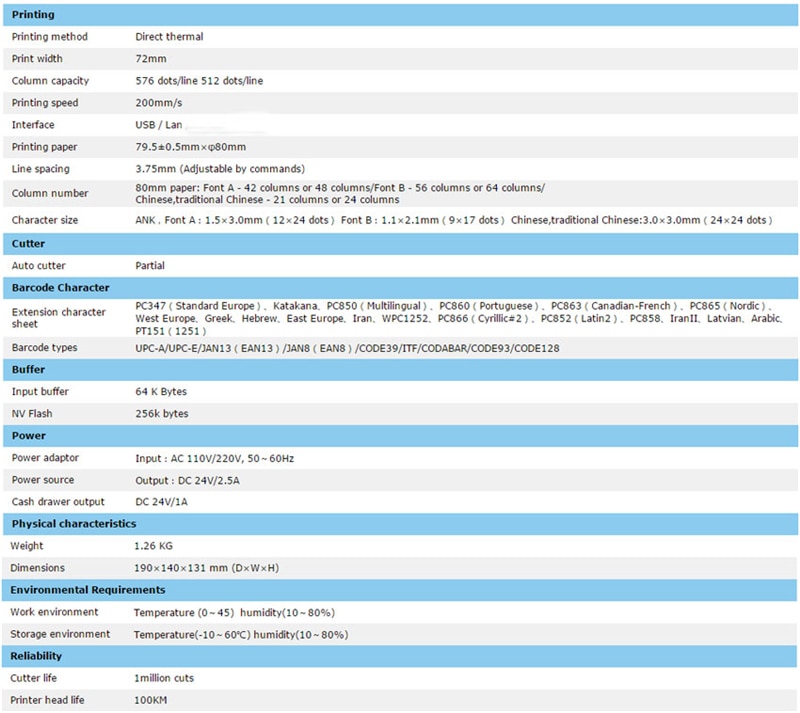
Task: Select the 'Dimensions' label
Action: tap(37, 568)
